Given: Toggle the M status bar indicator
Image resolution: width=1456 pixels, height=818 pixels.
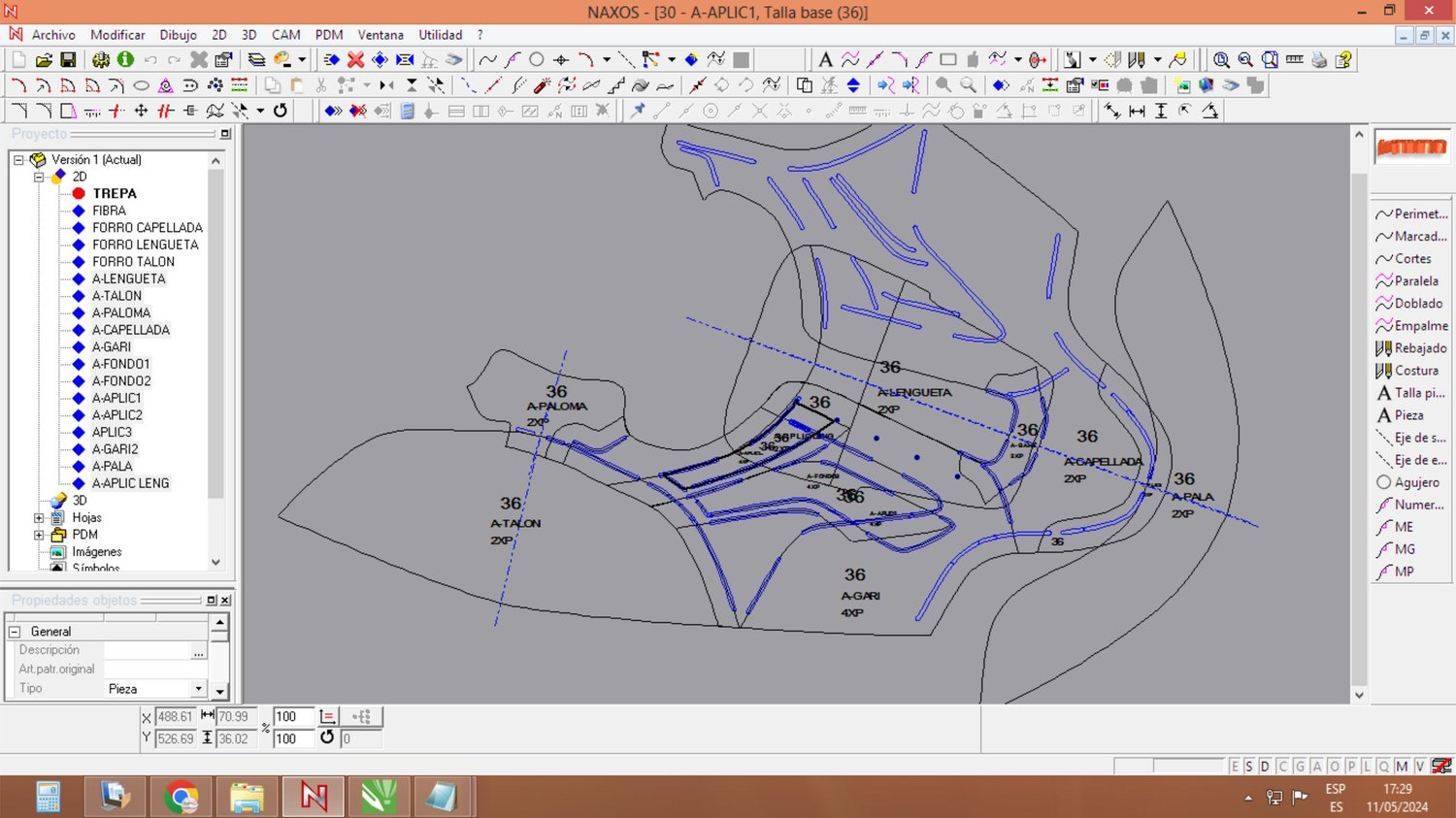Looking at the screenshot, I should point(1402,767).
